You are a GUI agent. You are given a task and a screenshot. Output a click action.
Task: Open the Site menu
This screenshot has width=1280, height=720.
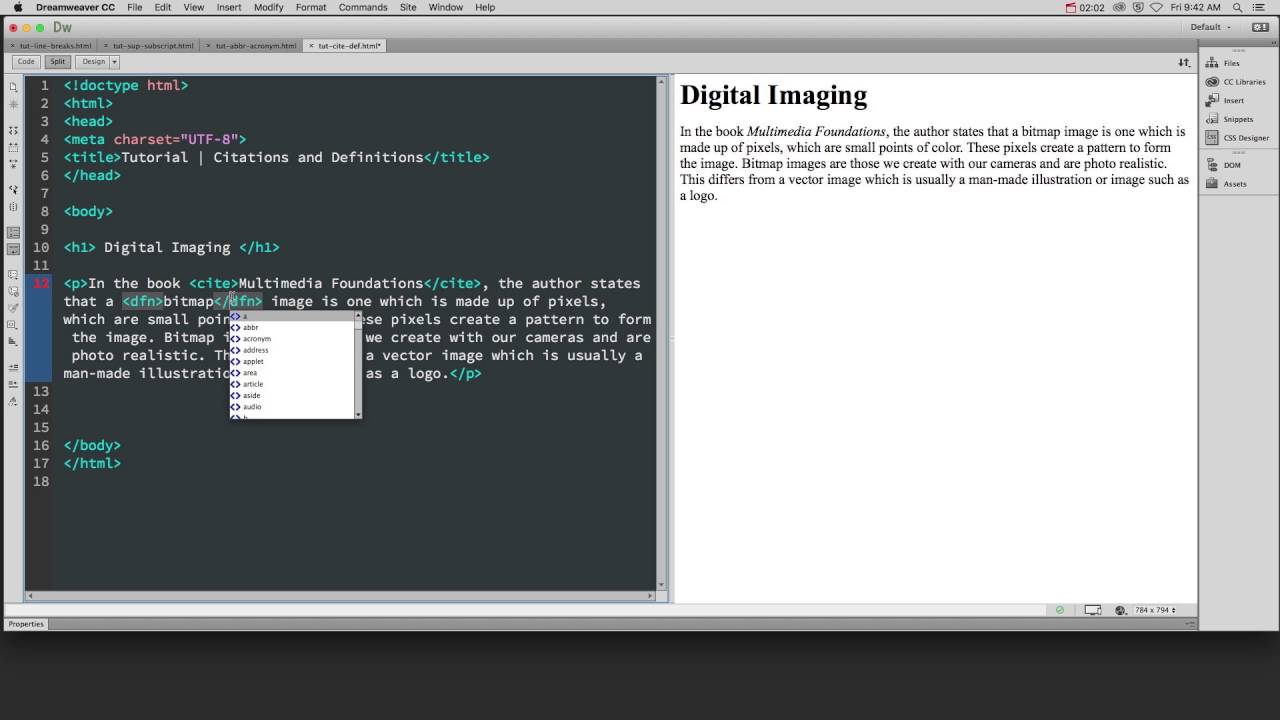click(408, 7)
